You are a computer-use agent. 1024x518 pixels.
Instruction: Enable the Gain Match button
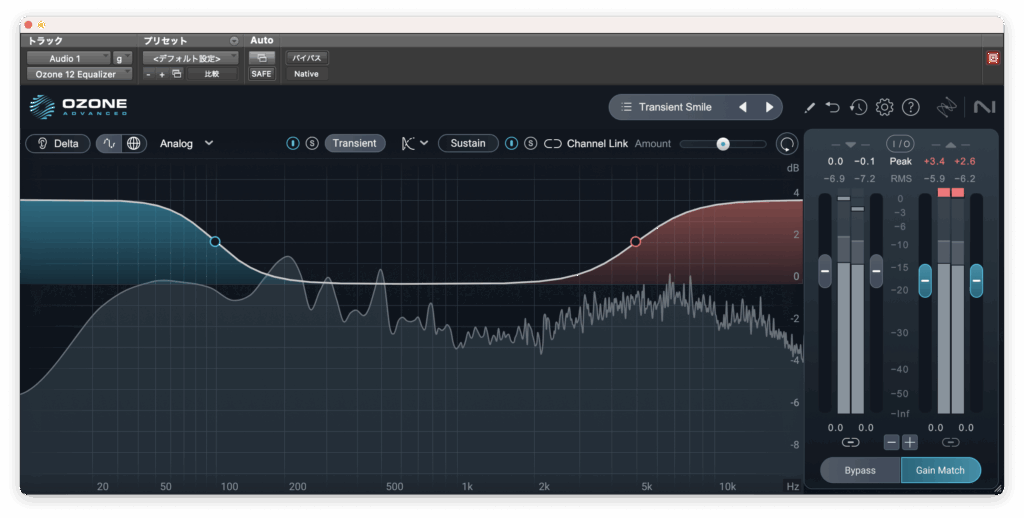pos(940,470)
